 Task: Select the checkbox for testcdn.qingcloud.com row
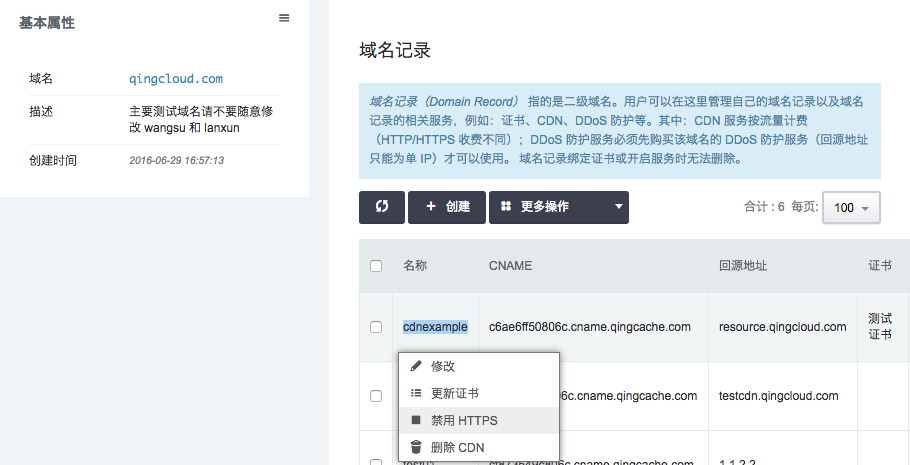pyautogui.click(x=376, y=396)
